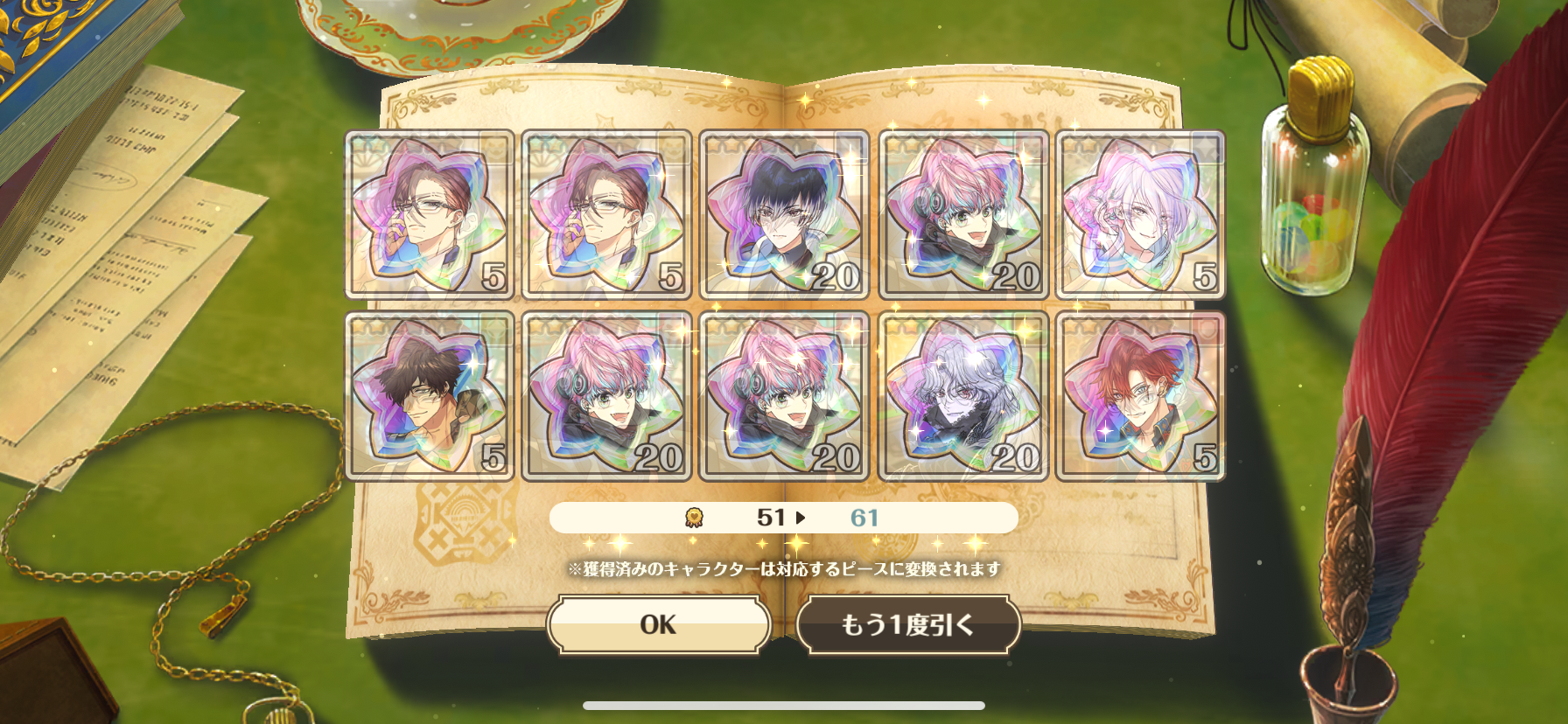Tap the もう1度引く draw again button

908,624
